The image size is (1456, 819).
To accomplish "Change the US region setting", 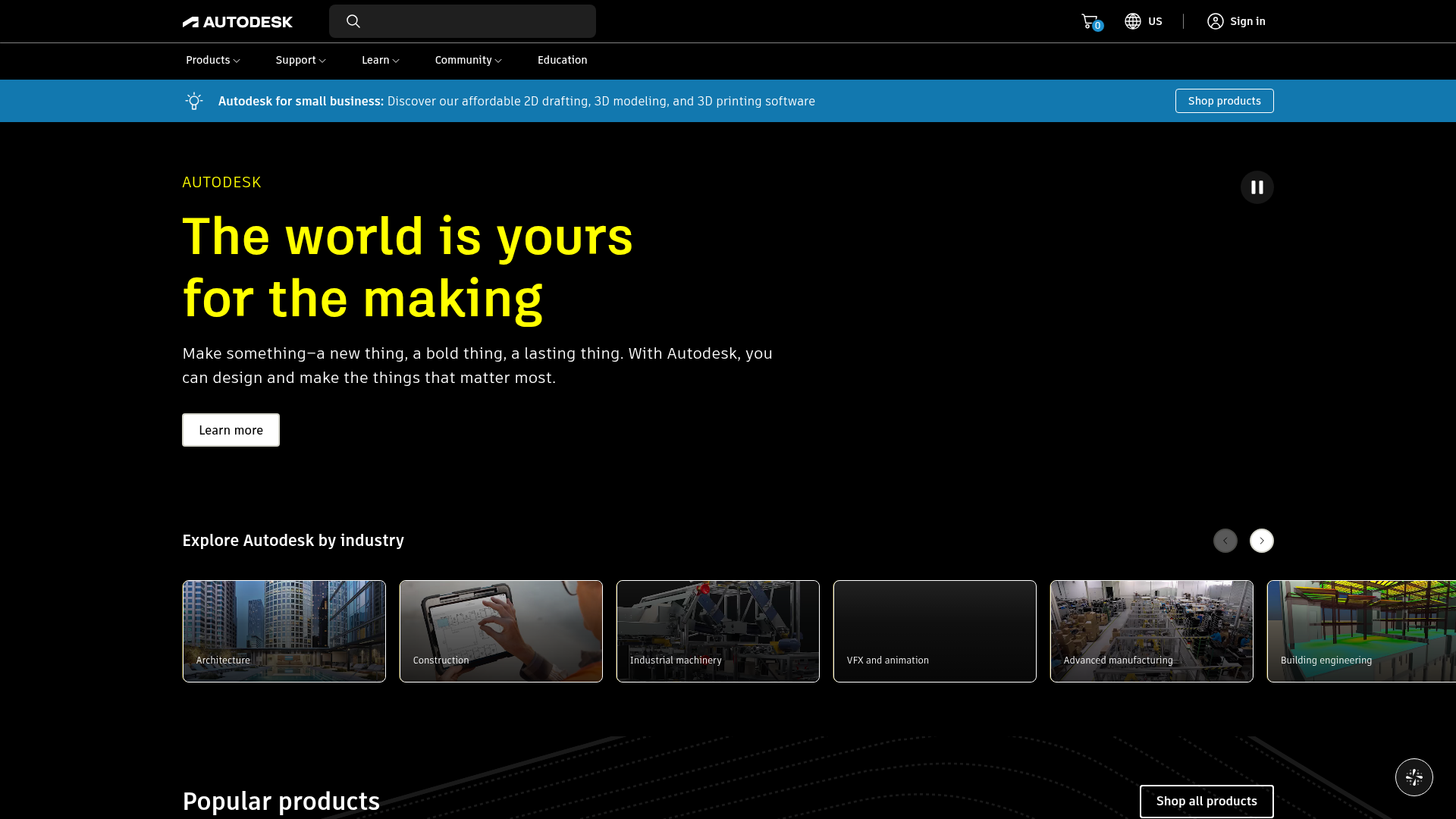I will (x=1155, y=21).
